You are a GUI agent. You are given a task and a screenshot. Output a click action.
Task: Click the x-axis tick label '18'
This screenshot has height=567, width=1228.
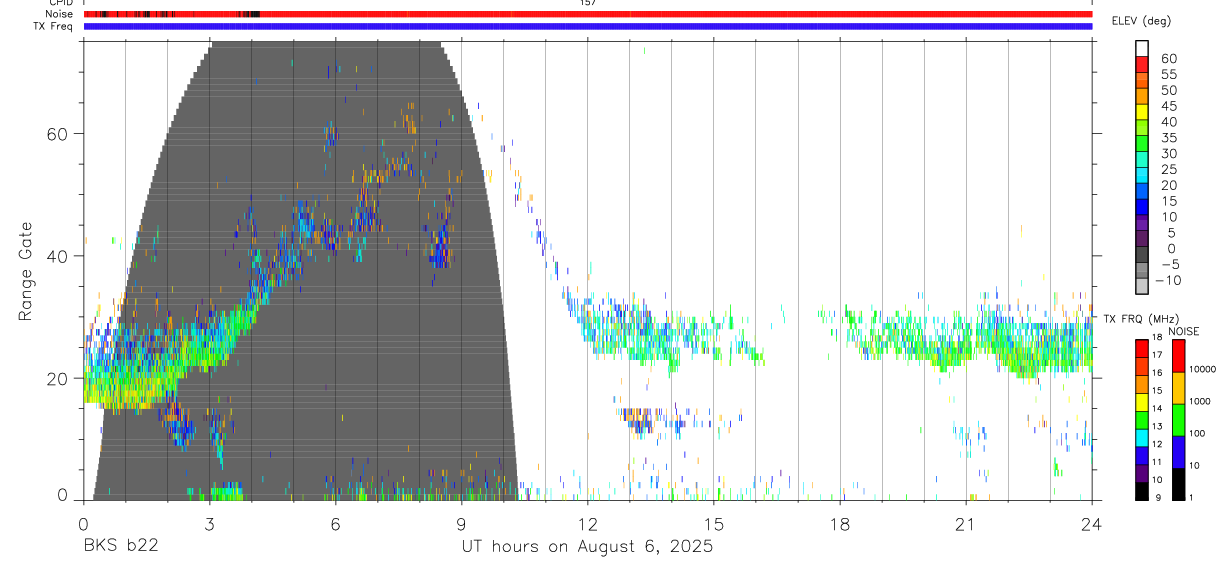[839, 524]
